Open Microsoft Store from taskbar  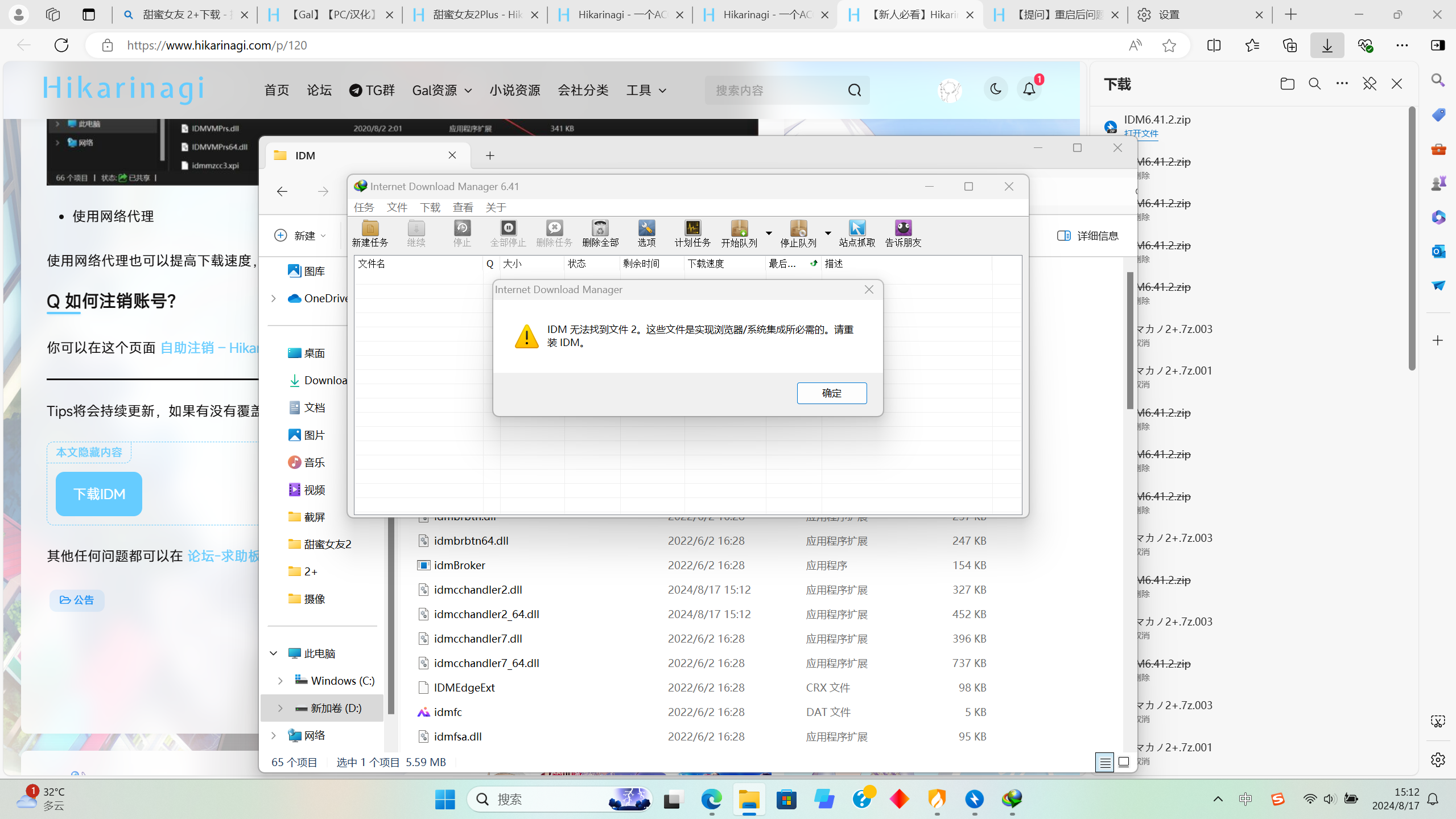click(x=786, y=800)
